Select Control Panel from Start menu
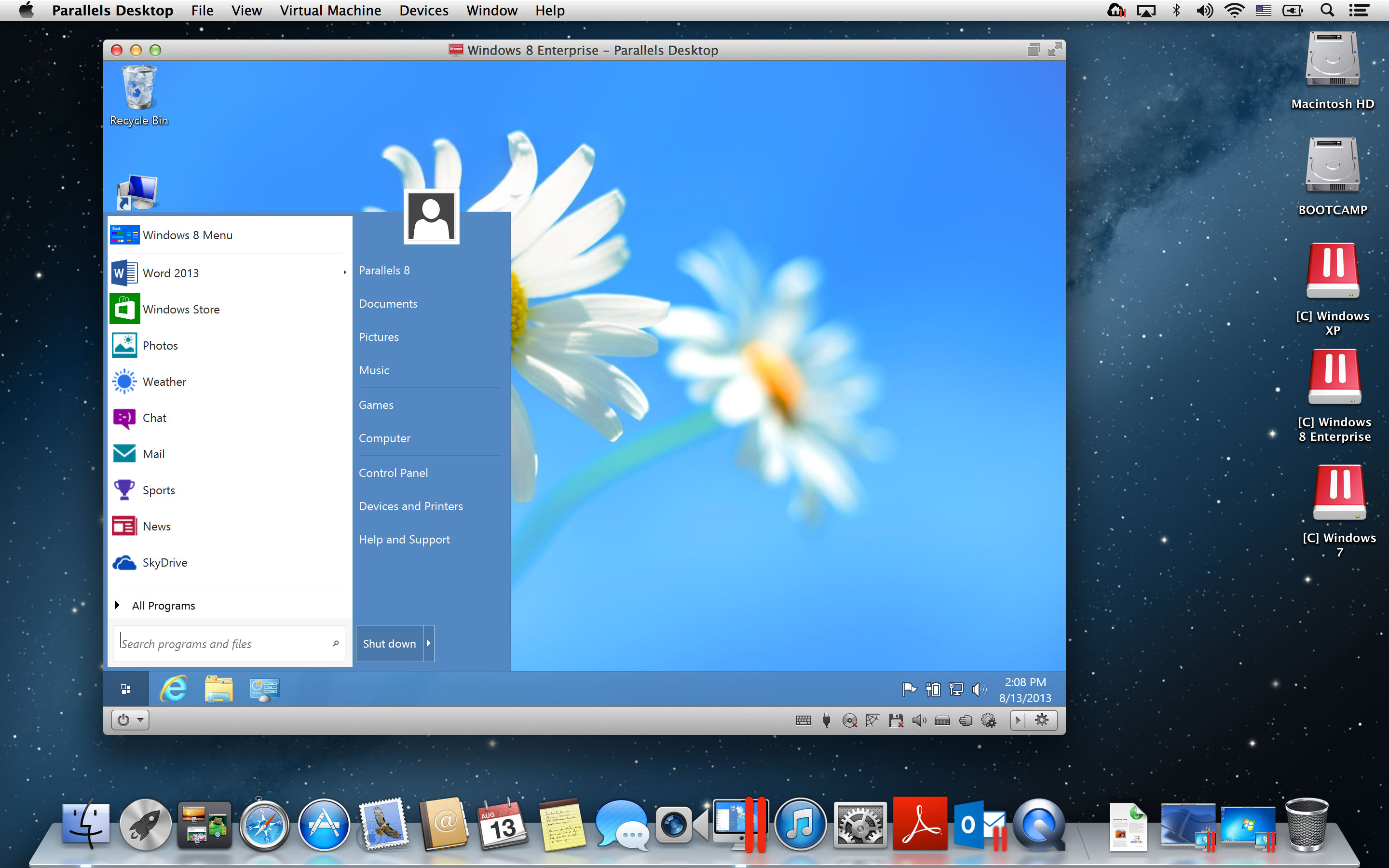The height and width of the screenshot is (868, 1389). coord(393,472)
